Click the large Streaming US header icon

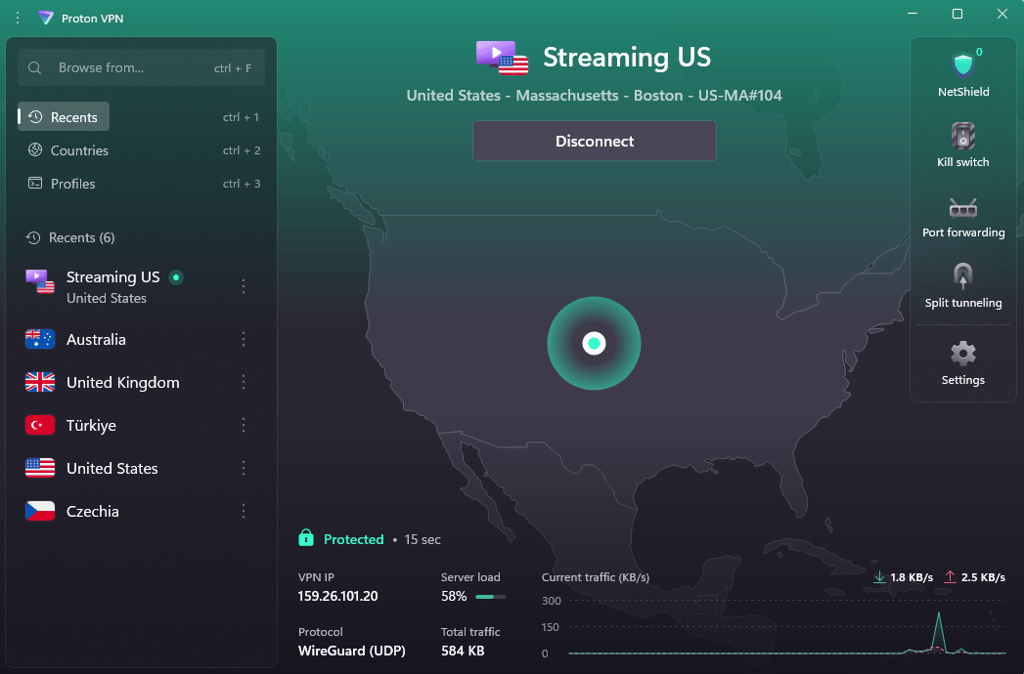pyautogui.click(x=502, y=57)
